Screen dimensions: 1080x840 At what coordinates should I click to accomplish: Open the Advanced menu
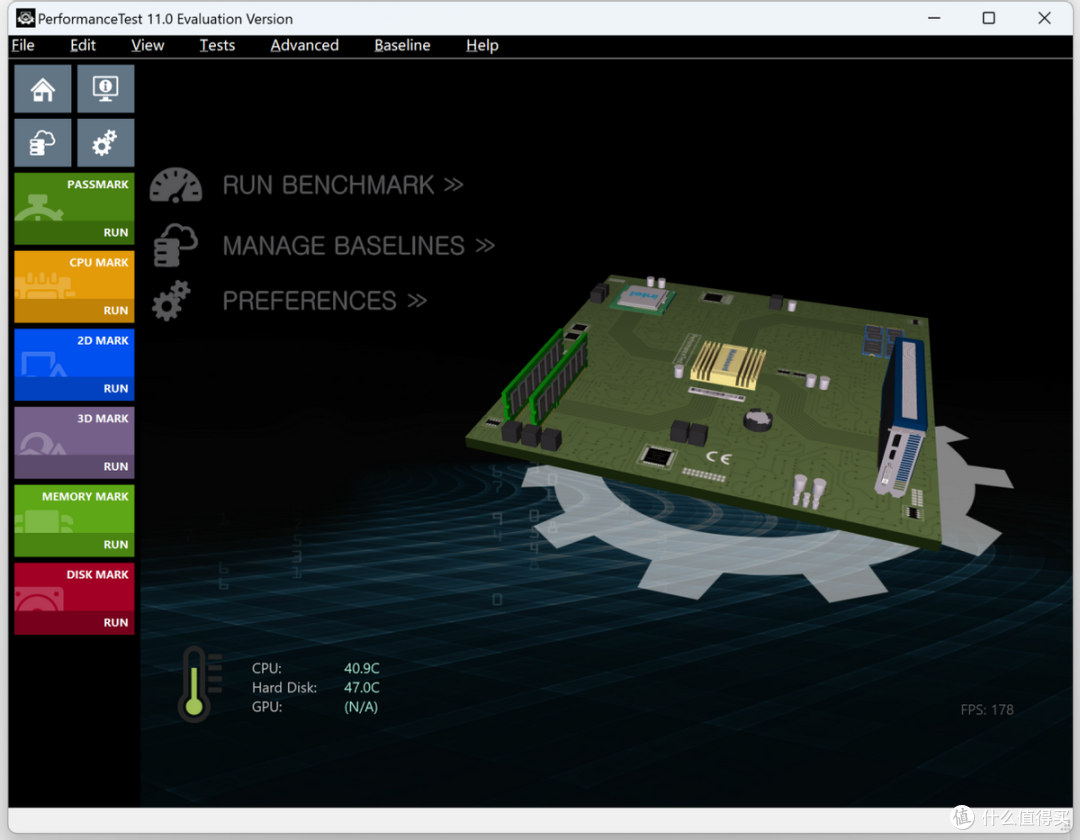coord(304,45)
